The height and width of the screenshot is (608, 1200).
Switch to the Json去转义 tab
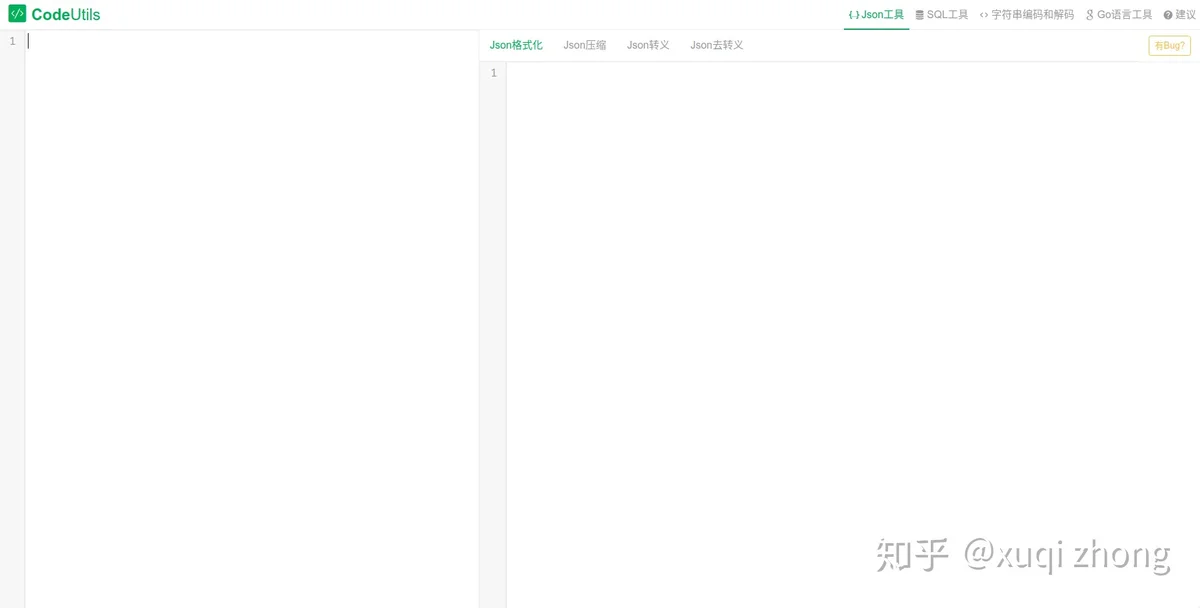[x=717, y=45]
